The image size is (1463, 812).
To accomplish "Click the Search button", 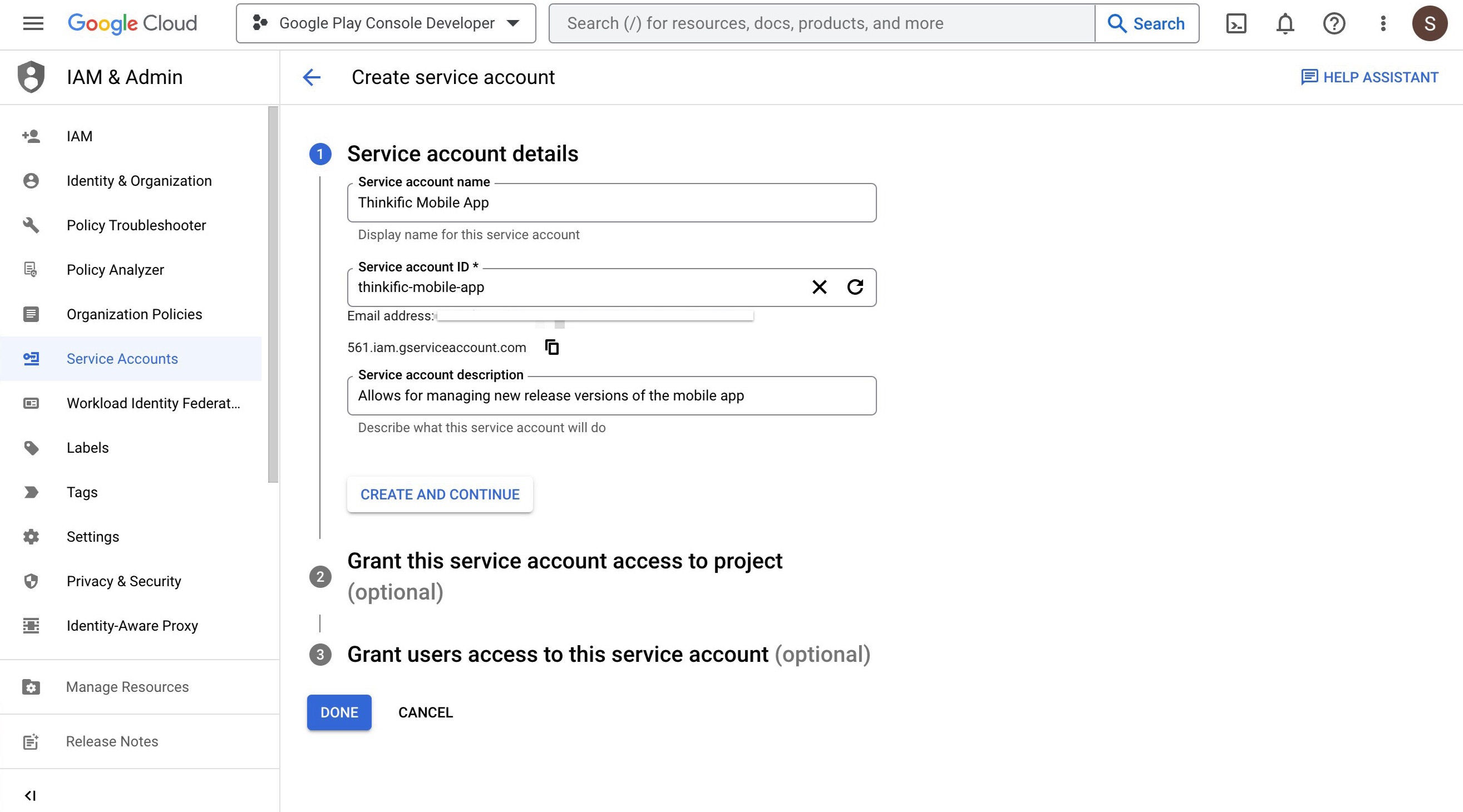I will 1147,23.
